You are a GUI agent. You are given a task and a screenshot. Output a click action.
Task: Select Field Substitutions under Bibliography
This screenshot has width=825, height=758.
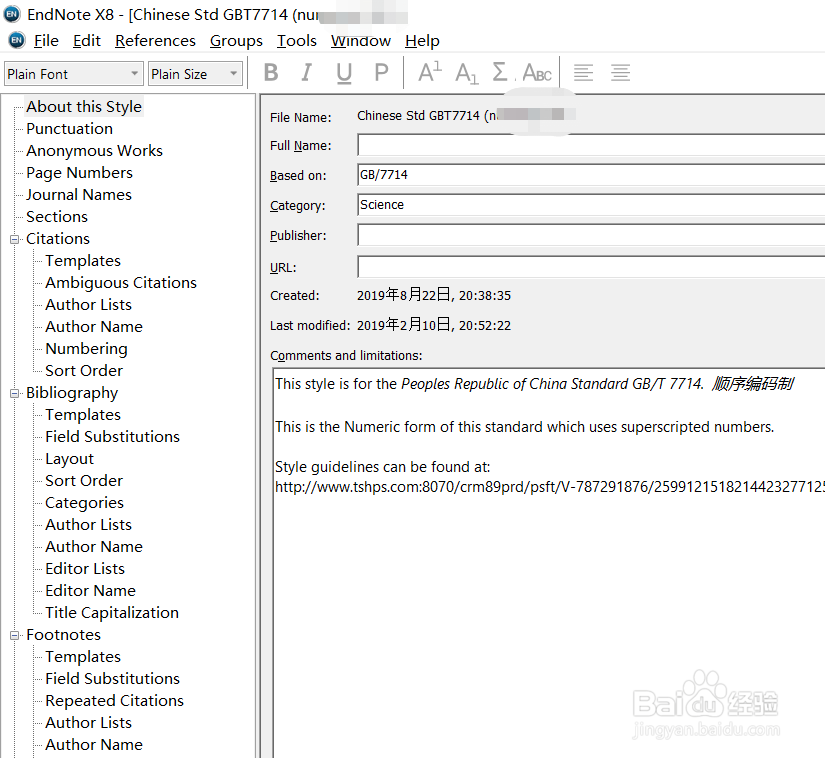(113, 437)
